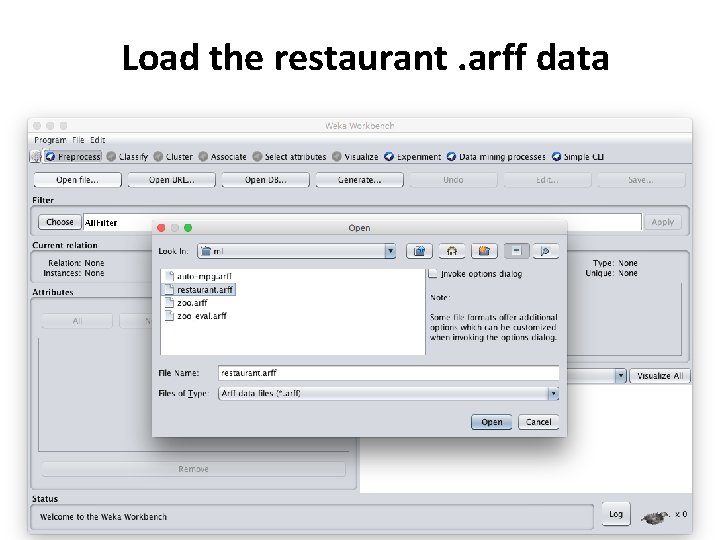Viewport: 720px width, 540px height.
Task: Click the Choose filter button
Action: pos(60,222)
